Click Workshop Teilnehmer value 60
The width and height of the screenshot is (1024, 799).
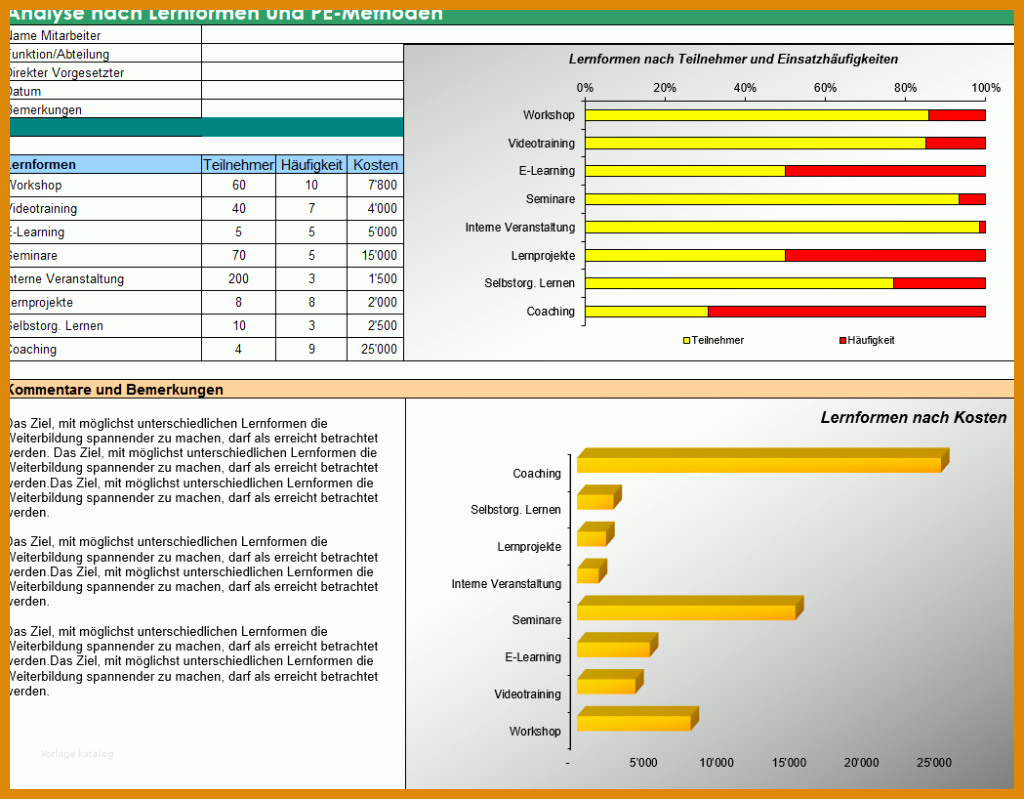(238, 185)
